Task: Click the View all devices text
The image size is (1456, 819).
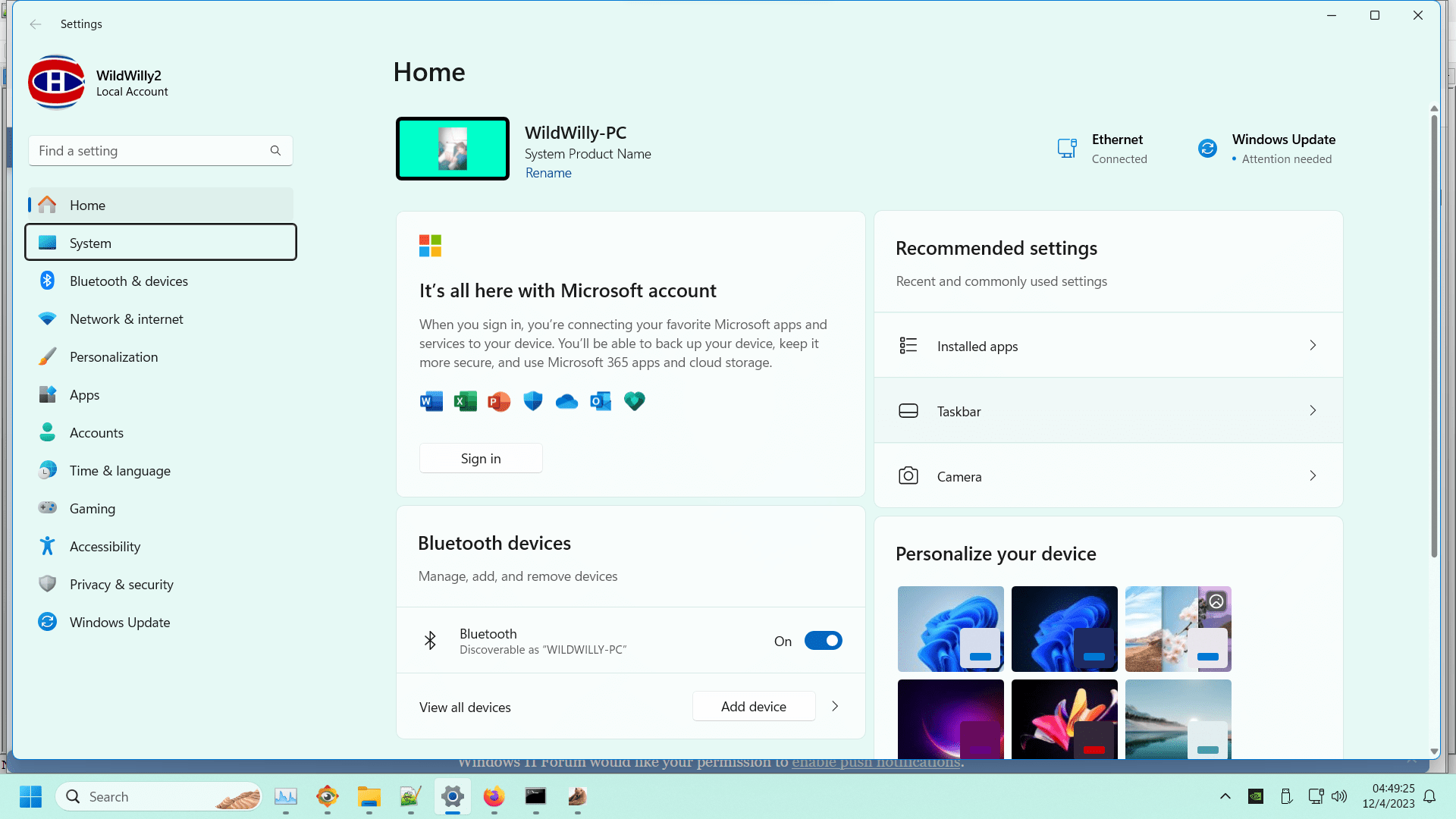Action: pos(465,708)
